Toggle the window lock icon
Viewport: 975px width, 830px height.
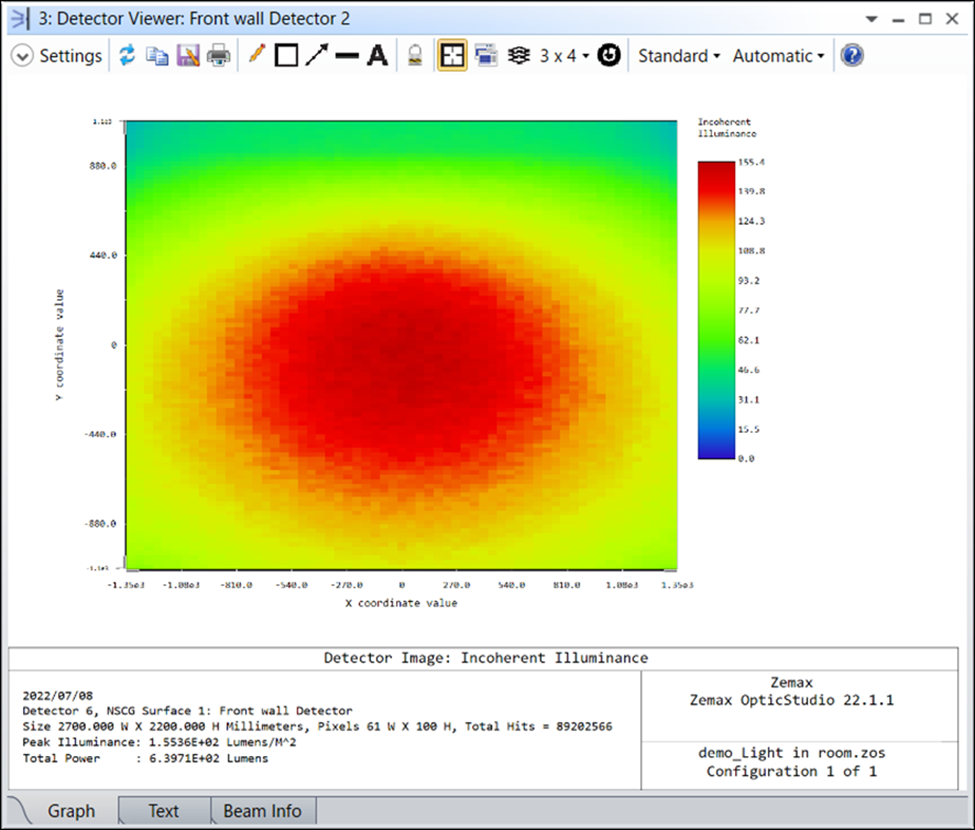[414, 56]
